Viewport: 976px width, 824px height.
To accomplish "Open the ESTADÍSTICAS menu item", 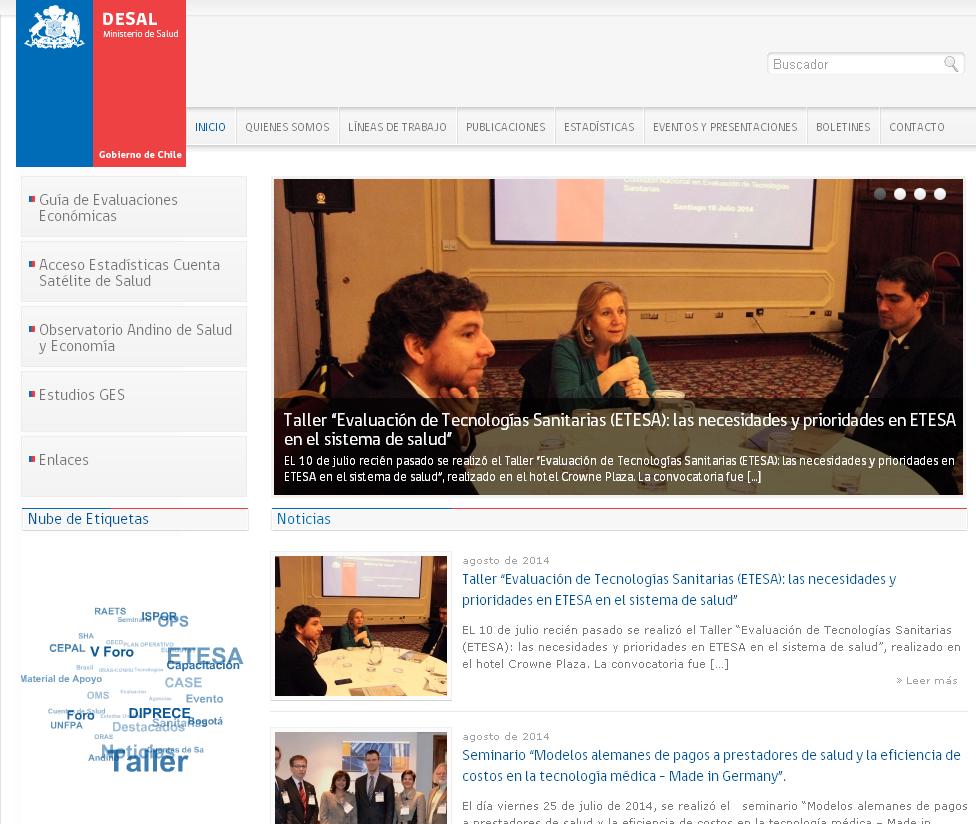I will (x=599, y=127).
